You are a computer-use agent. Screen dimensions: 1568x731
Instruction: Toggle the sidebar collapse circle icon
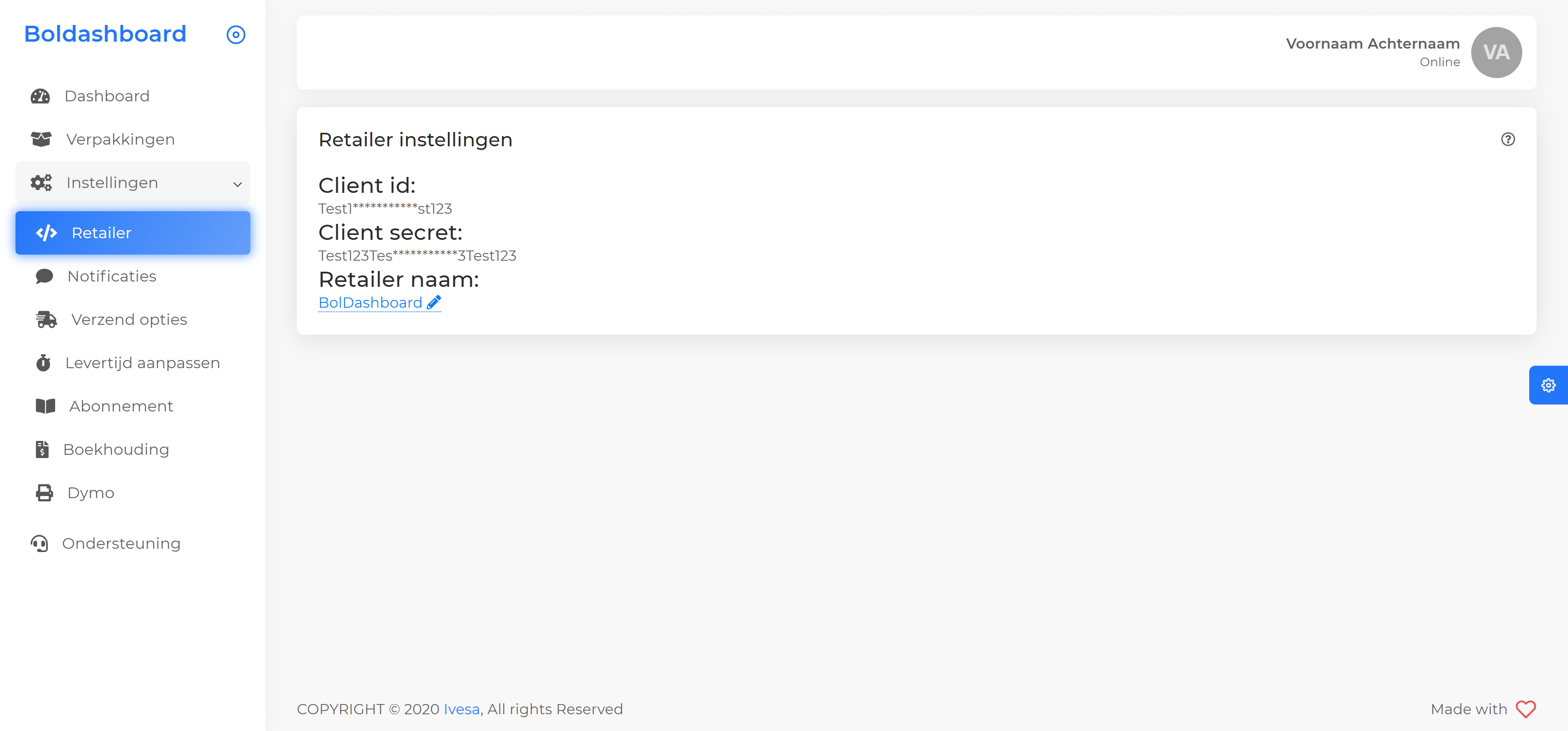236,35
